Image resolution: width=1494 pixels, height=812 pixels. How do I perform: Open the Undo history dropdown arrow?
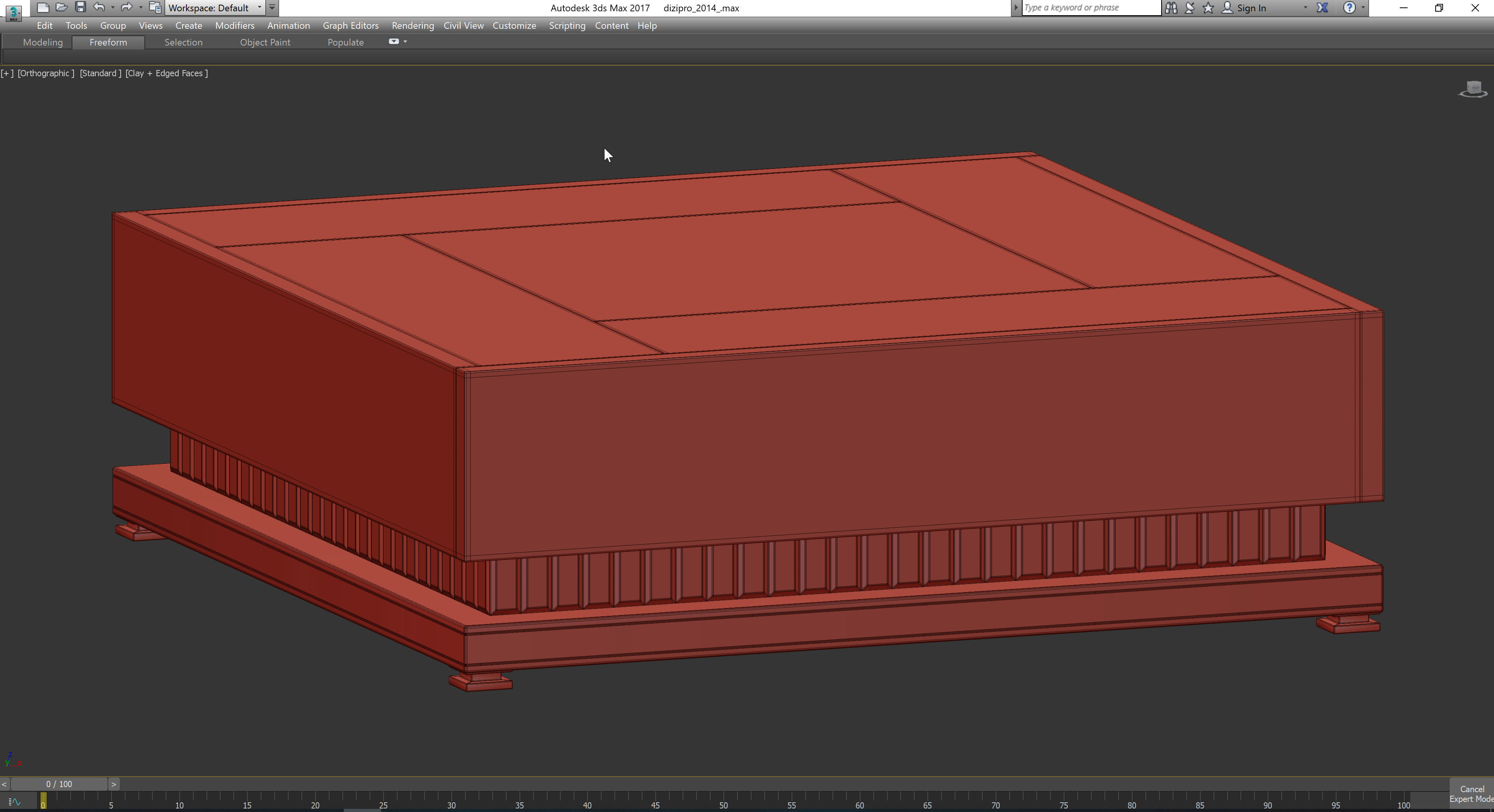coord(112,7)
